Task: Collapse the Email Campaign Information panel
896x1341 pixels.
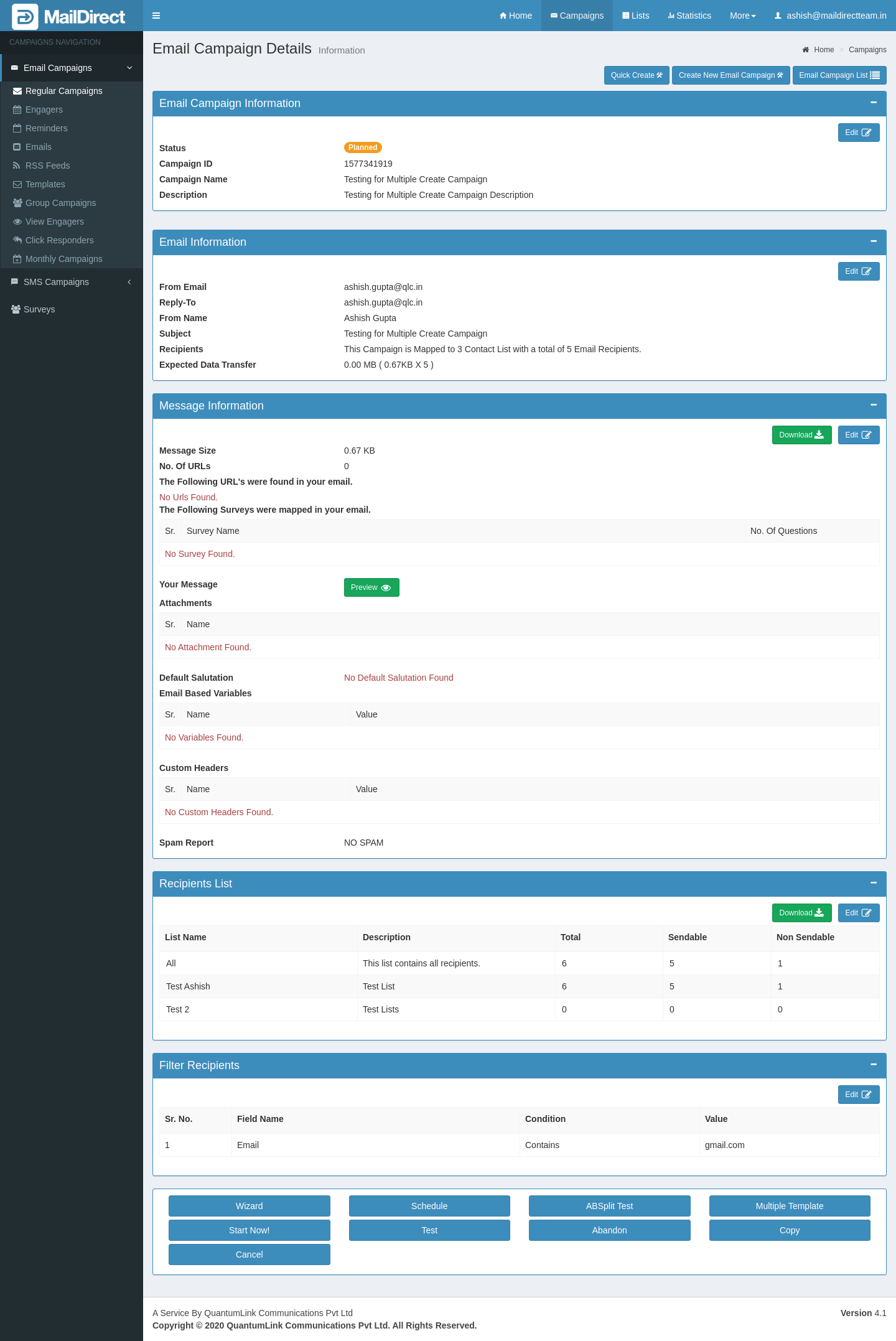Action: (x=873, y=103)
